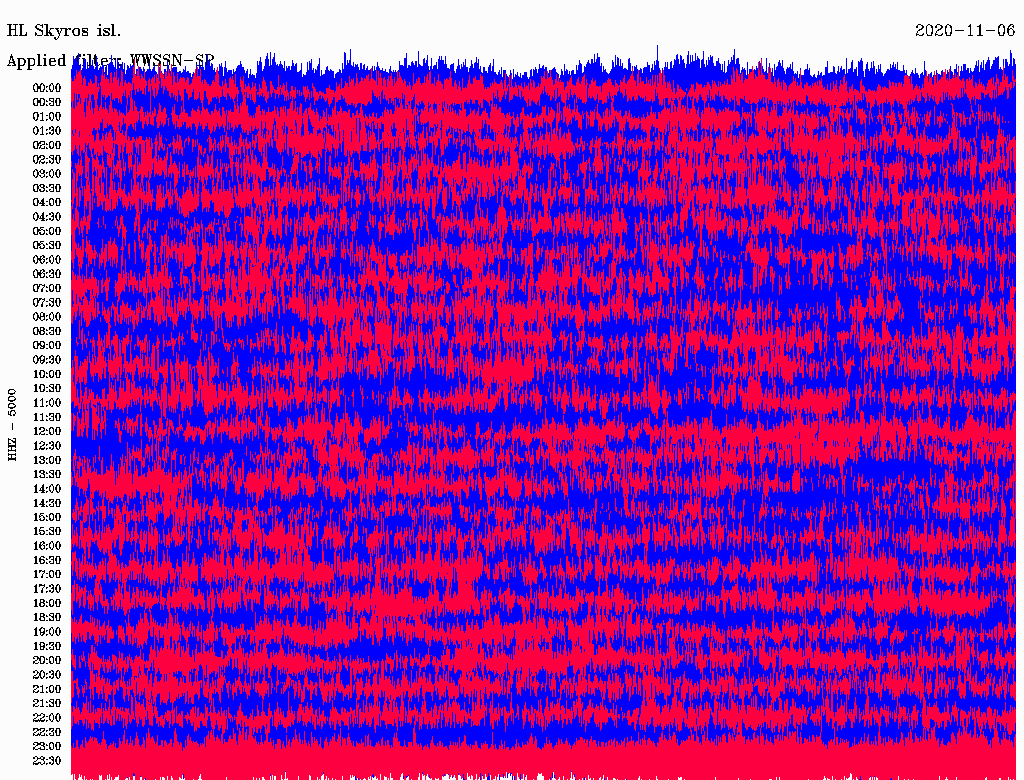This screenshot has height=780, width=1024.
Task: Select the 01:30 time row label
Action: (47, 131)
